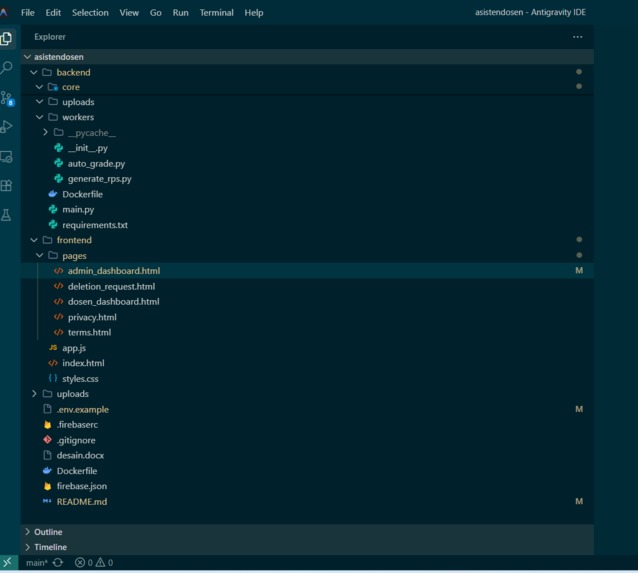The width and height of the screenshot is (638, 573).
Task: Open the Run and Debug view
Action: click(x=7, y=127)
